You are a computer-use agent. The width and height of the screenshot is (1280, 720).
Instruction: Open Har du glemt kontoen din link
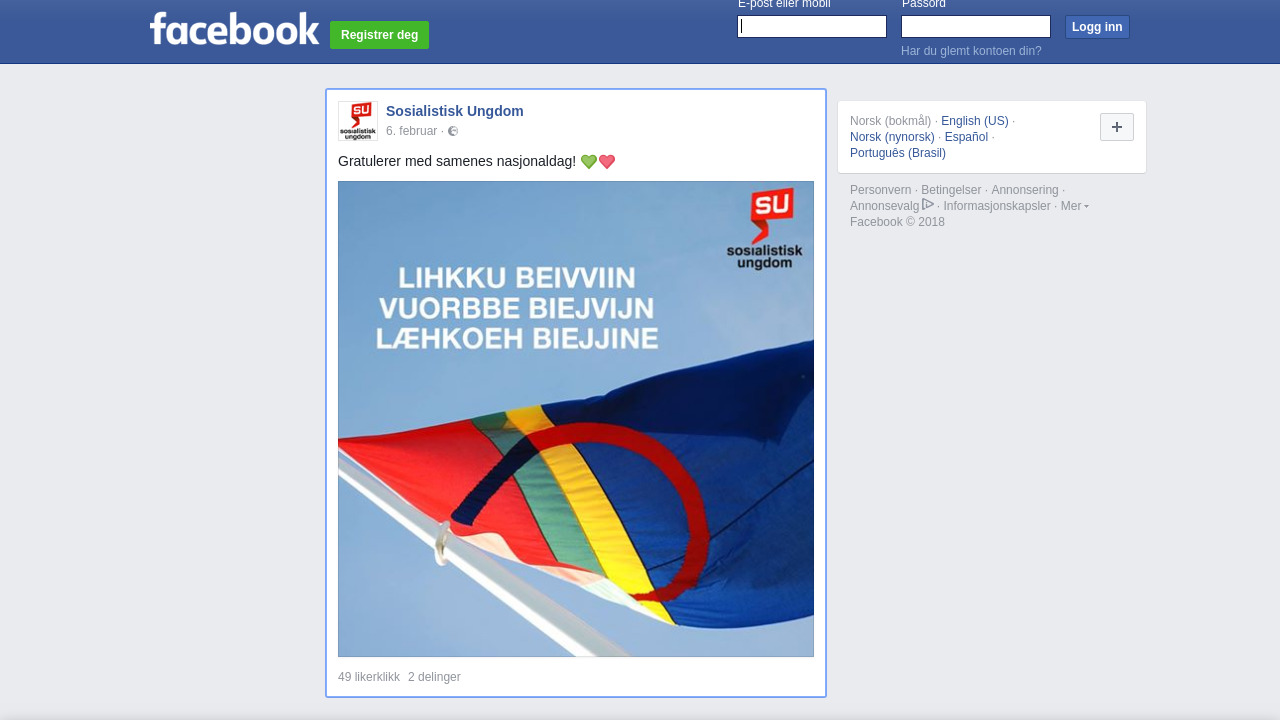(x=971, y=51)
